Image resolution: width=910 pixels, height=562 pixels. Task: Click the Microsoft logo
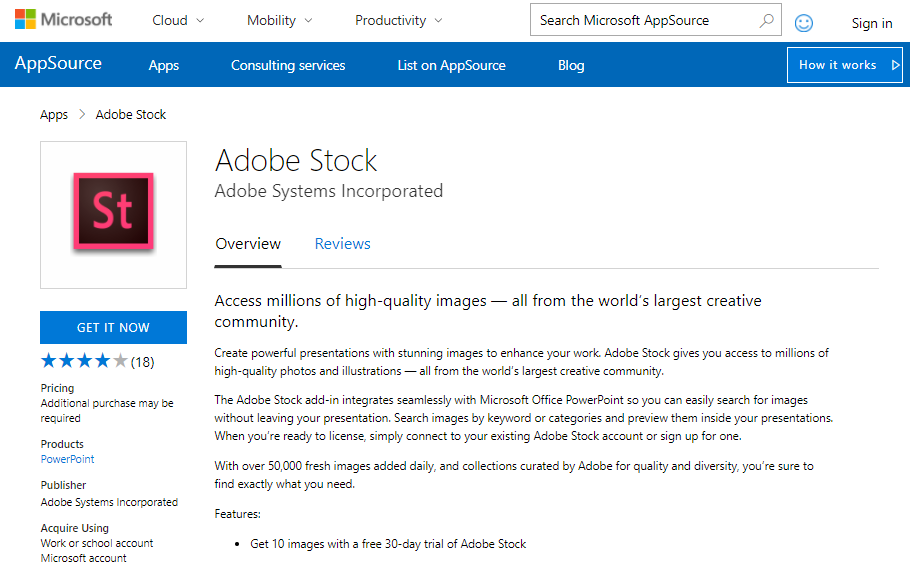[x=63, y=20]
